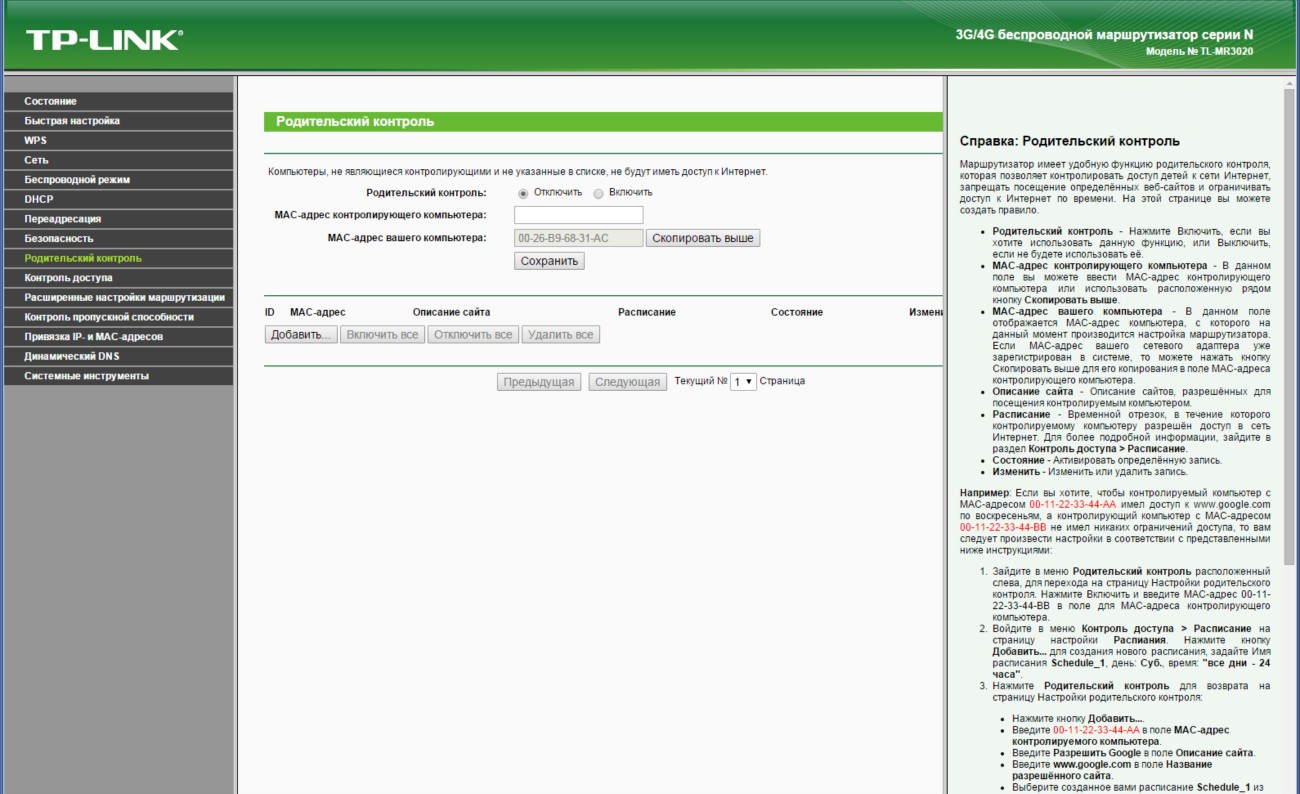Open the "Беспроводной режим" section
The image size is (1300, 794).
tap(77, 180)
